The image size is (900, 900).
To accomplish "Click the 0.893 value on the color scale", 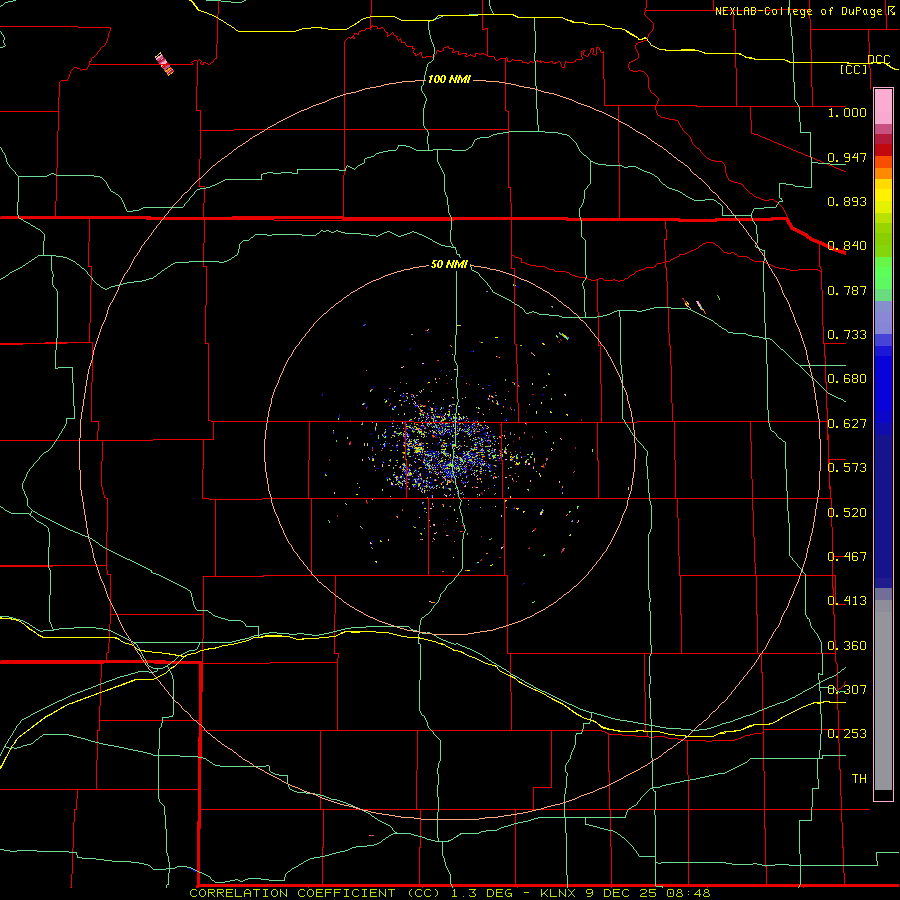I will pyautogui.click(x=847, y=201).
